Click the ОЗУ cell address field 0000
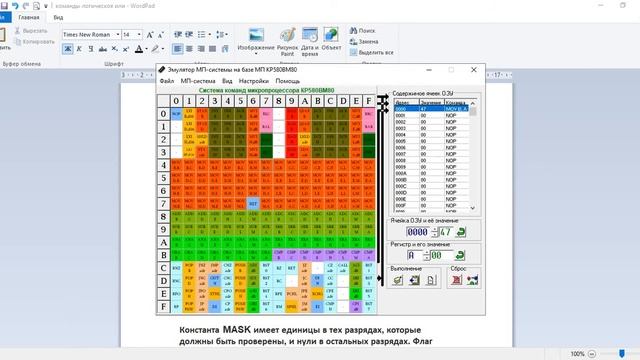640x360 pixels. click(418, 232)
